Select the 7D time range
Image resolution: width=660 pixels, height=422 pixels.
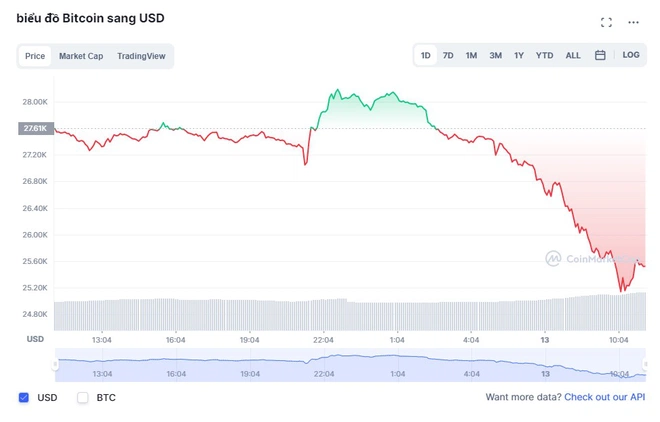coord(448,56)
